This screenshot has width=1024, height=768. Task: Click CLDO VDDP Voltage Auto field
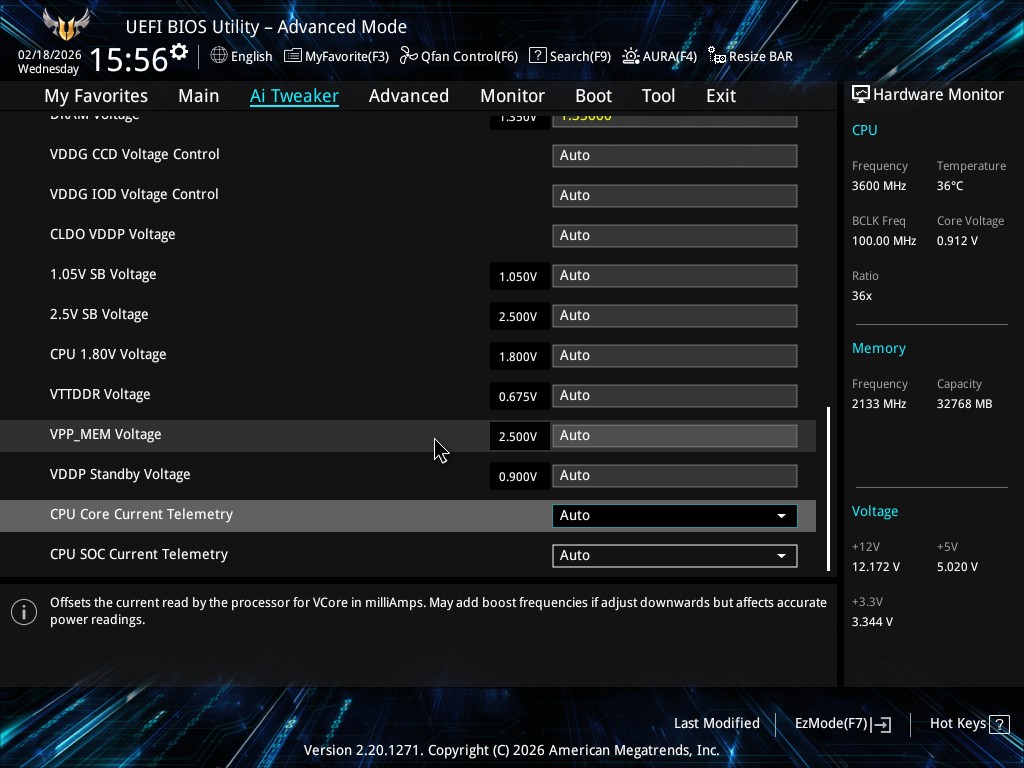click(x=675, y=236)
